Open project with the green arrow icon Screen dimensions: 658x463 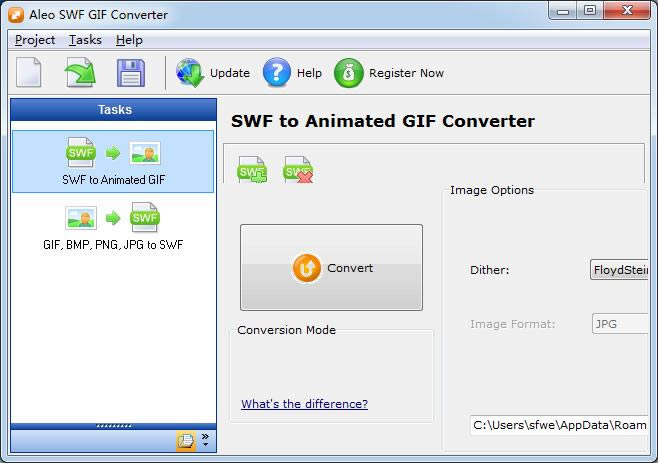[x=80, y=73]
